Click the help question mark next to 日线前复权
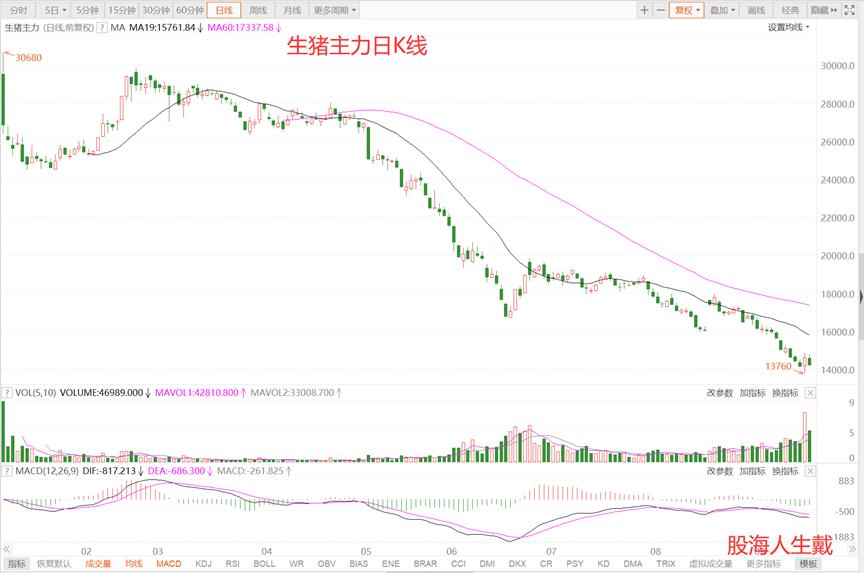The height and width of the screenshot is (573, 864). click(101, 28)
